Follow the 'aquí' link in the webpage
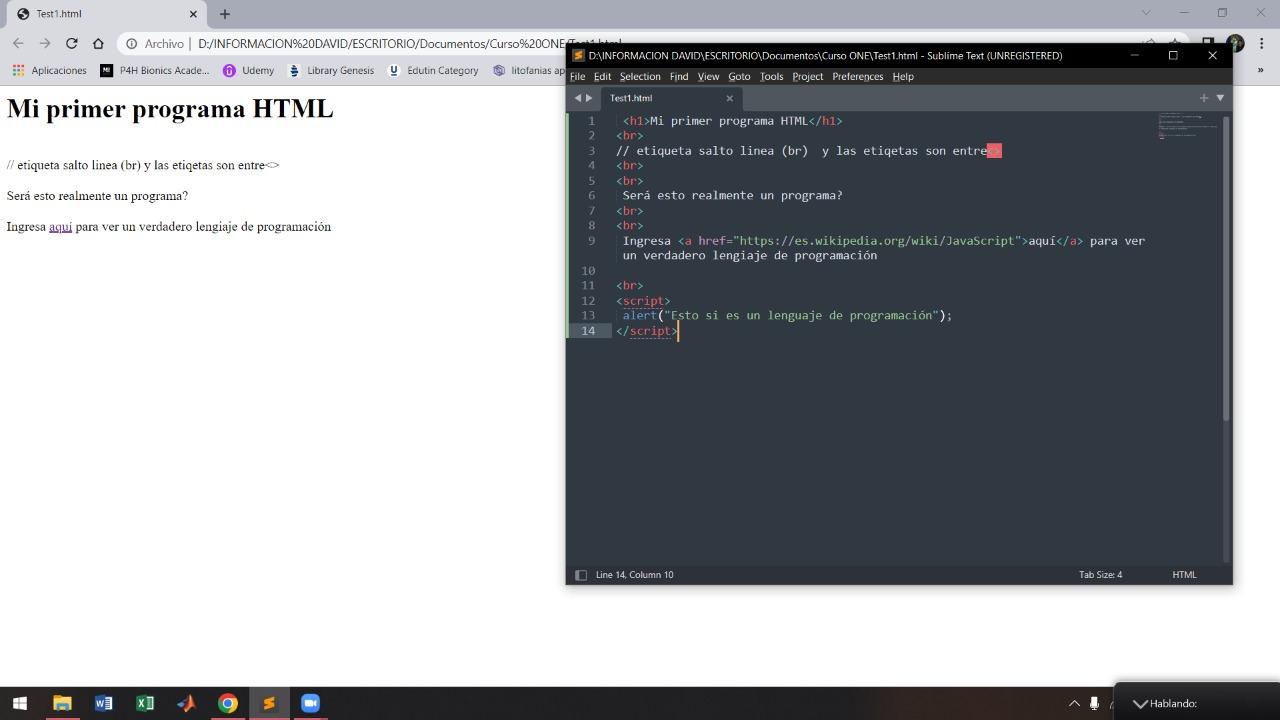 coord(60,226)
